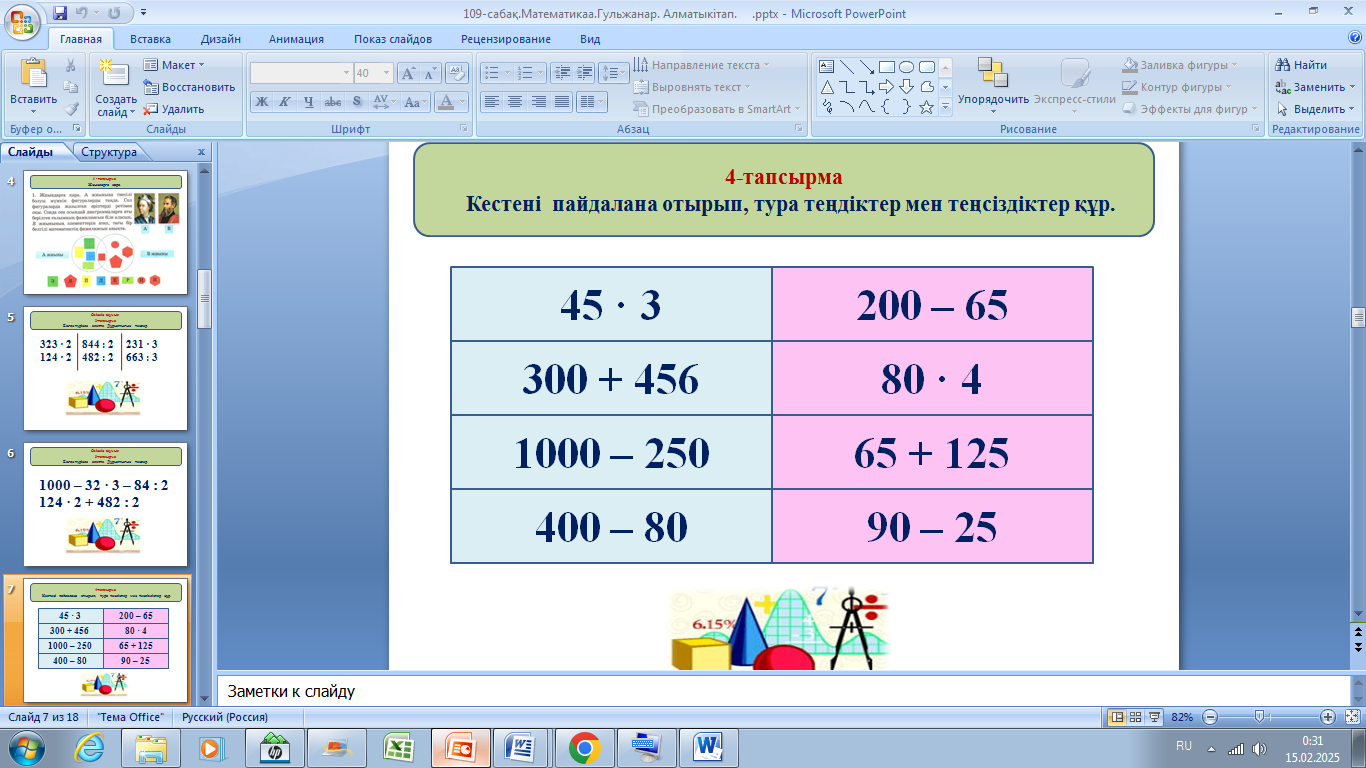Click the zoom slider handle in status bar
This screenshot has height=768, width=1366.
point(1262,717)
